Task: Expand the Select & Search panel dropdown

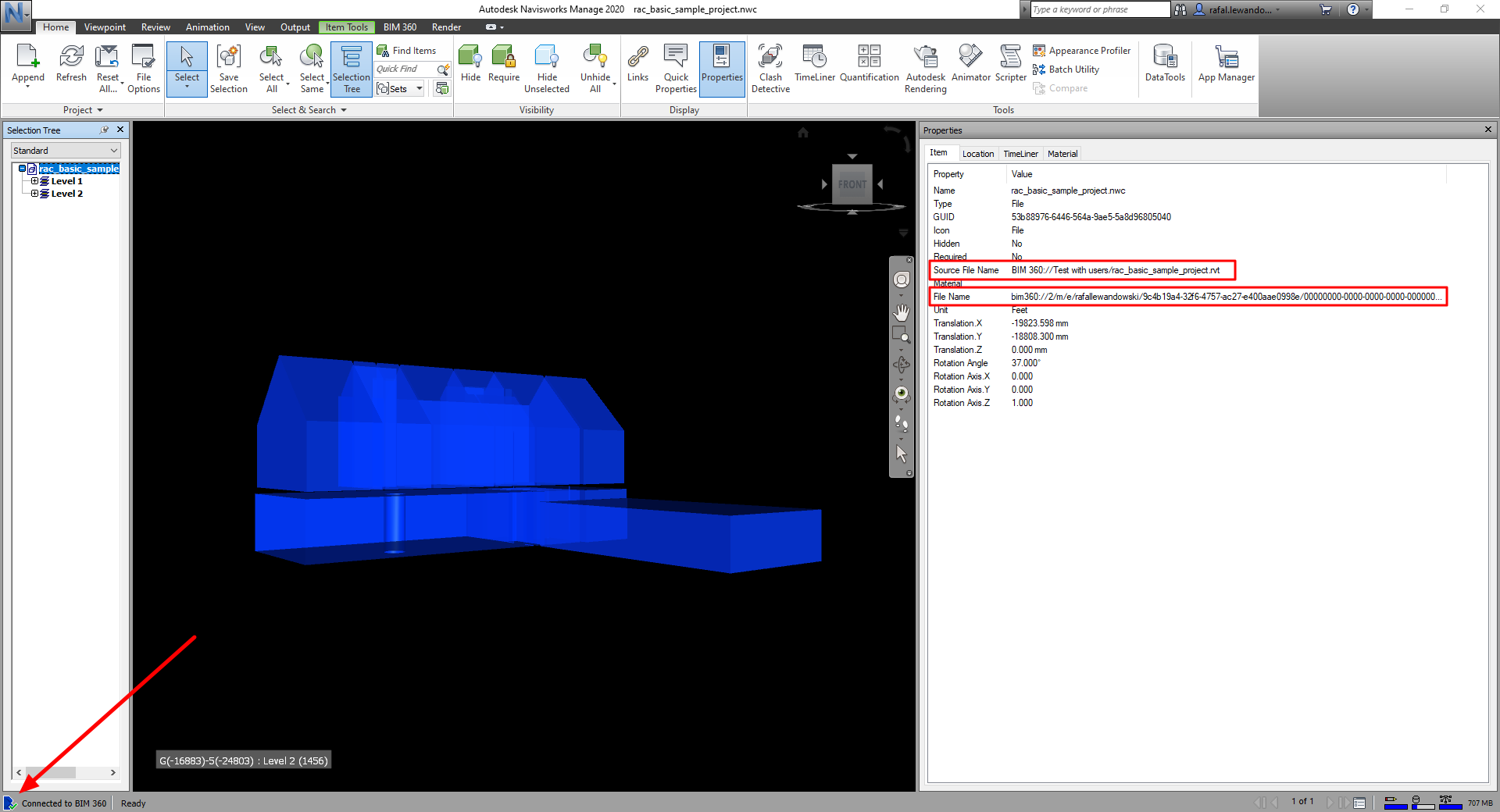Action: click(309, 110)
